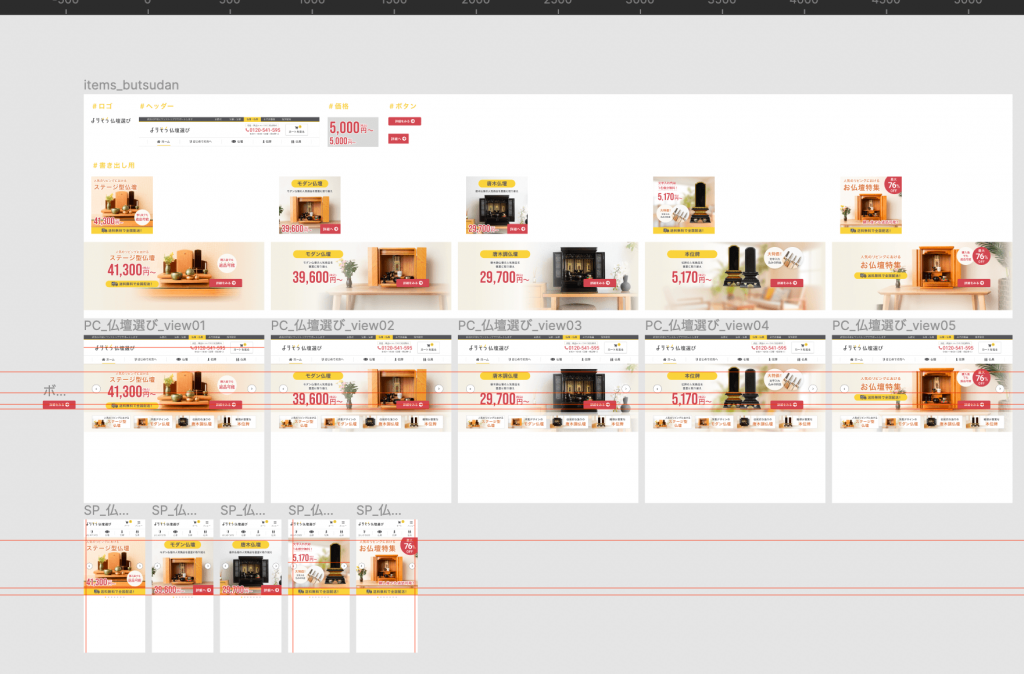This screenshot has height=674, width=1024.
Task: Select the wide 5,170円 本位牌 banner
Action: [x=735, y=276]
